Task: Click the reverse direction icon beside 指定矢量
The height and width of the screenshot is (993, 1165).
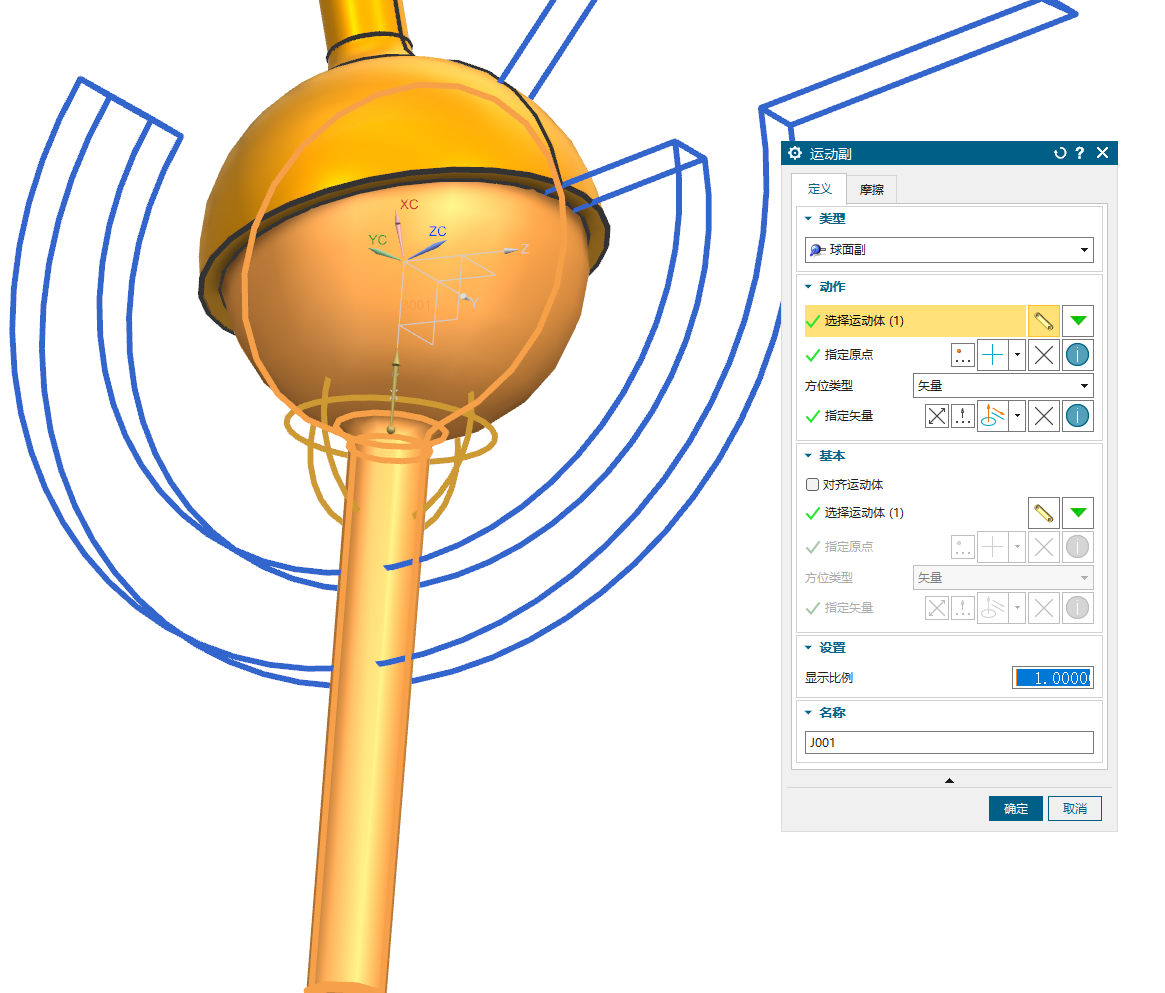Action: [x=937, y=416]
